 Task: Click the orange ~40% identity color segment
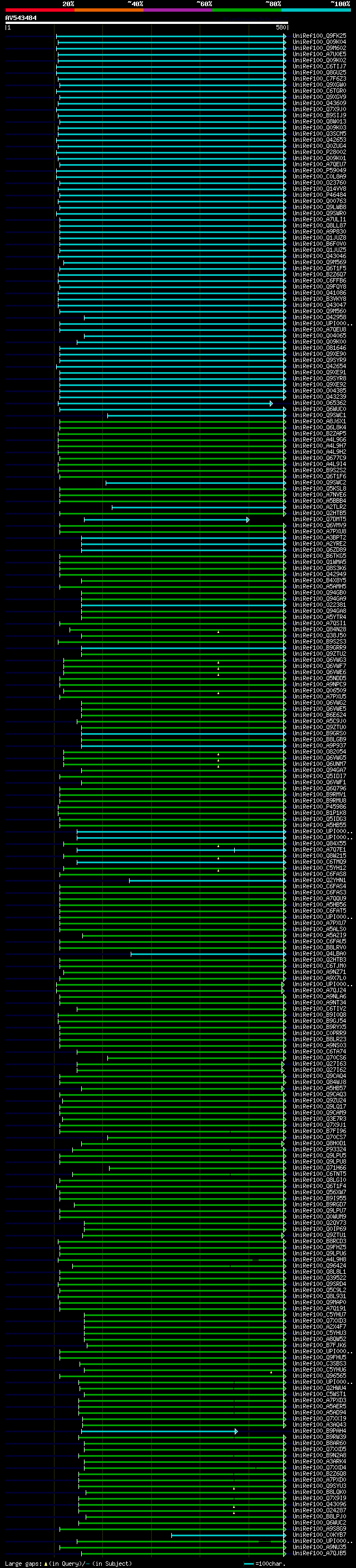click(x=109, y=10)
